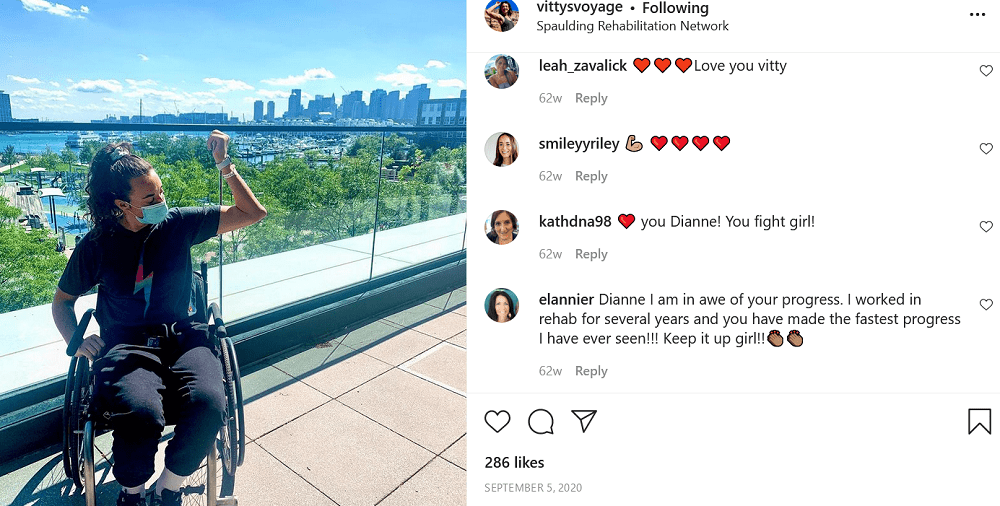Like kathdna98's comment heart

pyautogui.click(x=986, y=227)
